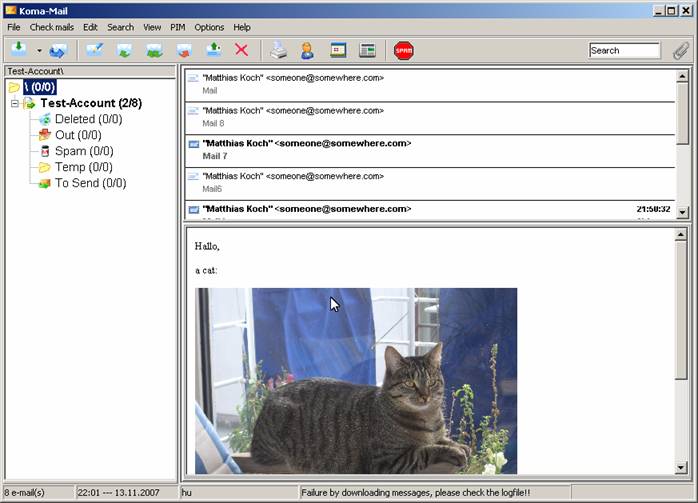Select the Out (0/0) folder

coord(78,135)
